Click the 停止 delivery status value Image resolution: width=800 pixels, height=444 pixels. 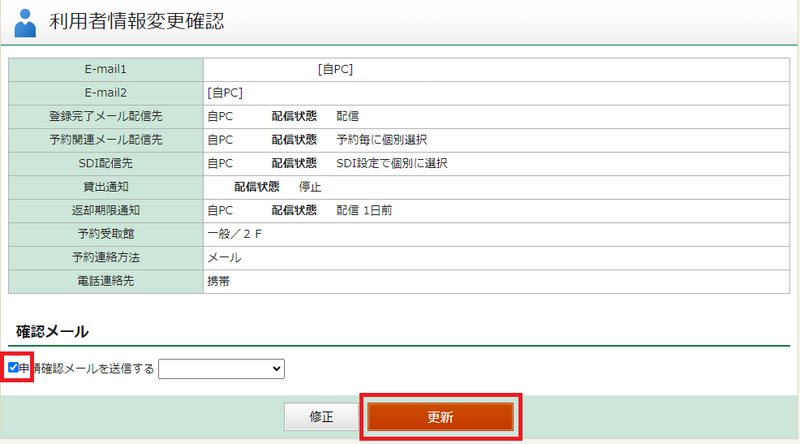(x=310, y=187)
